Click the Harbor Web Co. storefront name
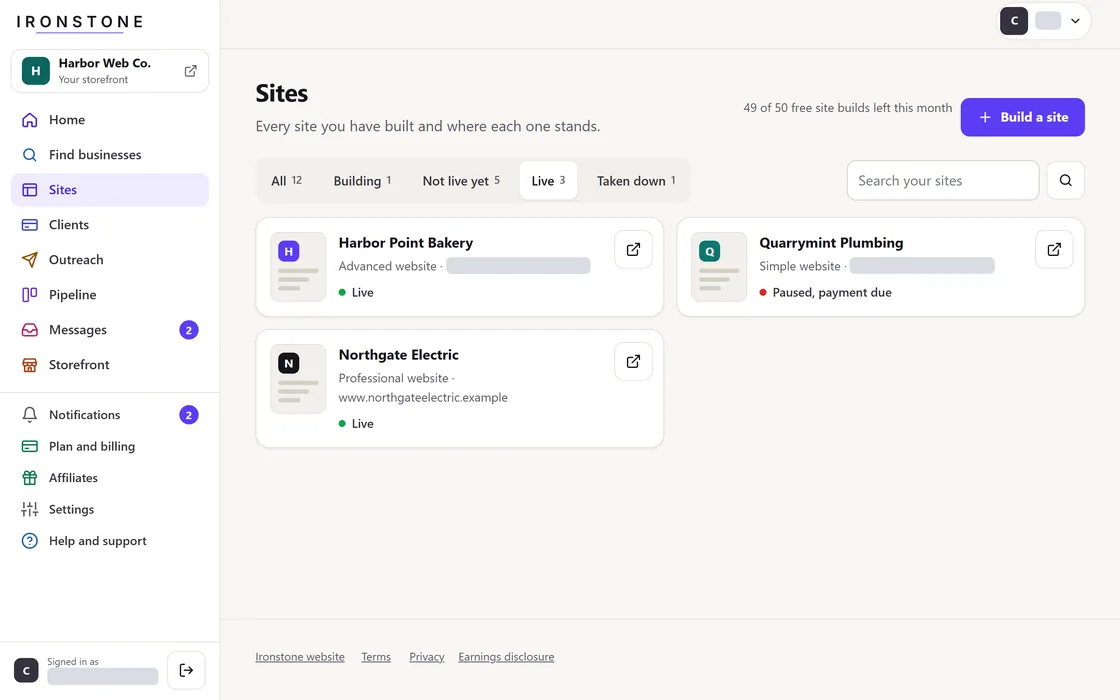Screen dimensions: 1120x700 (x=104, y=63)
